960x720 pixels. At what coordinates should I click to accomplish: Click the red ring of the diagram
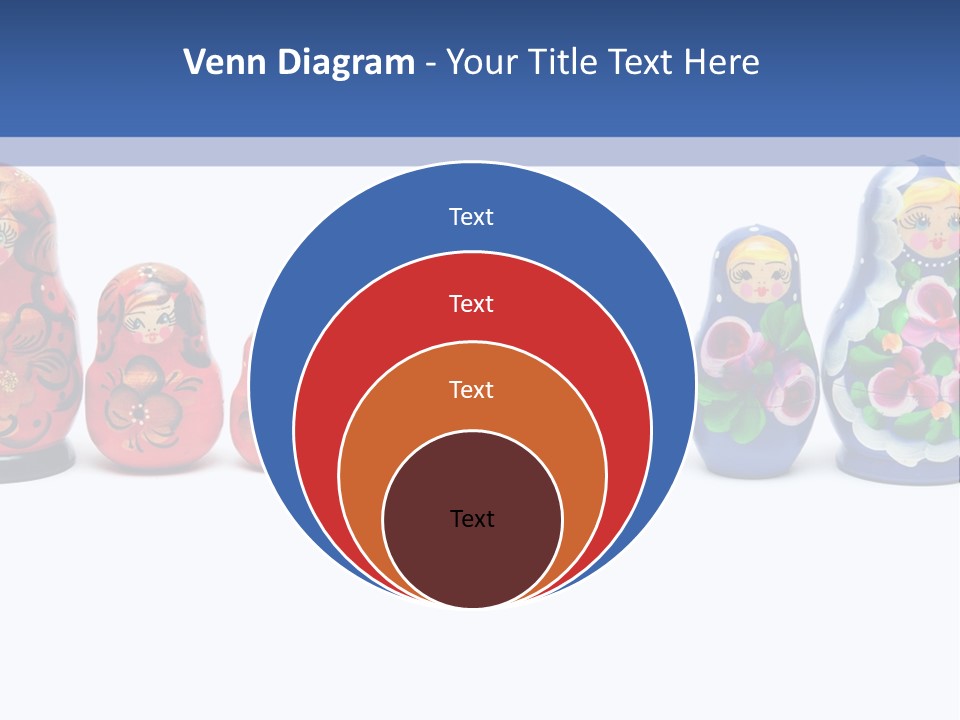pyautogui.click(x=316, y=430)
